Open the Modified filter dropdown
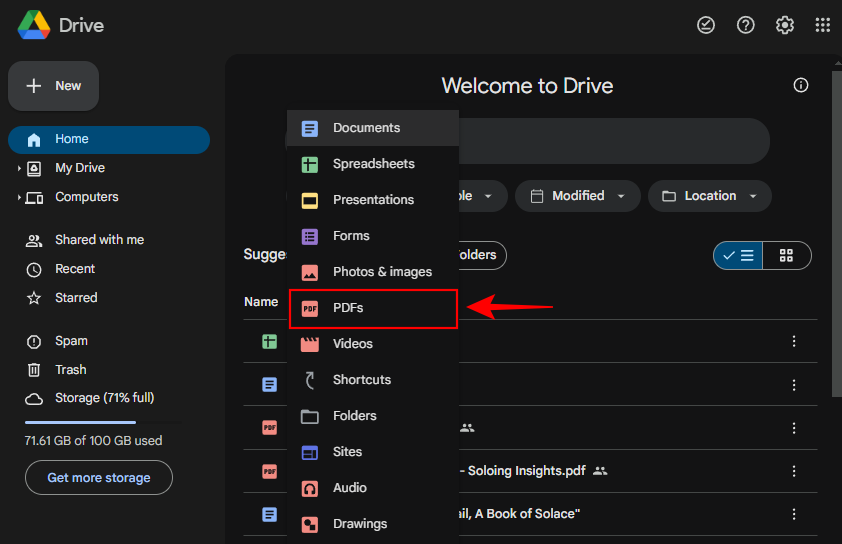Screen dimensions: 842x544 coord(578,196)
